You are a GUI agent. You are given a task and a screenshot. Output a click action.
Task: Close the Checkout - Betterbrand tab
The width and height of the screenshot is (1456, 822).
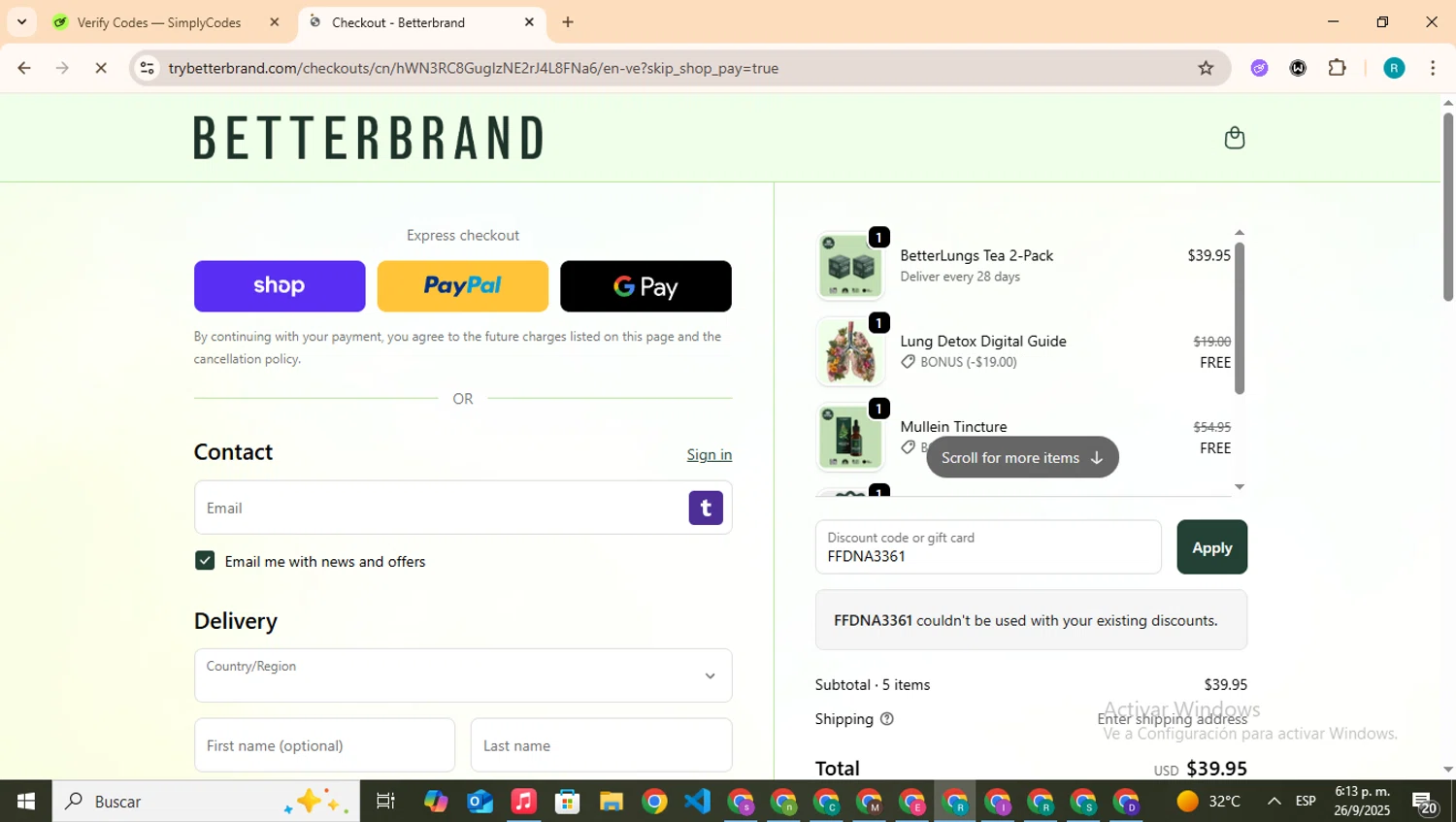pos(529,22)
